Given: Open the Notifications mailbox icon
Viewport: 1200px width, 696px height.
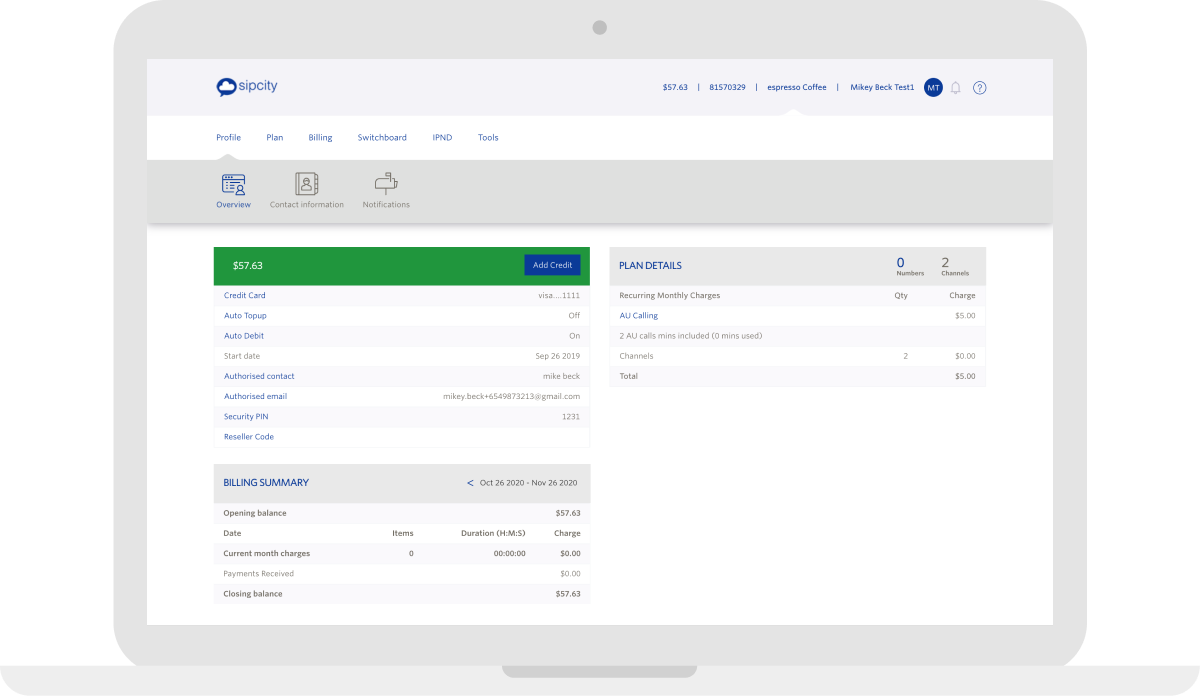Looking at the screenshot, I should point(386,184).
